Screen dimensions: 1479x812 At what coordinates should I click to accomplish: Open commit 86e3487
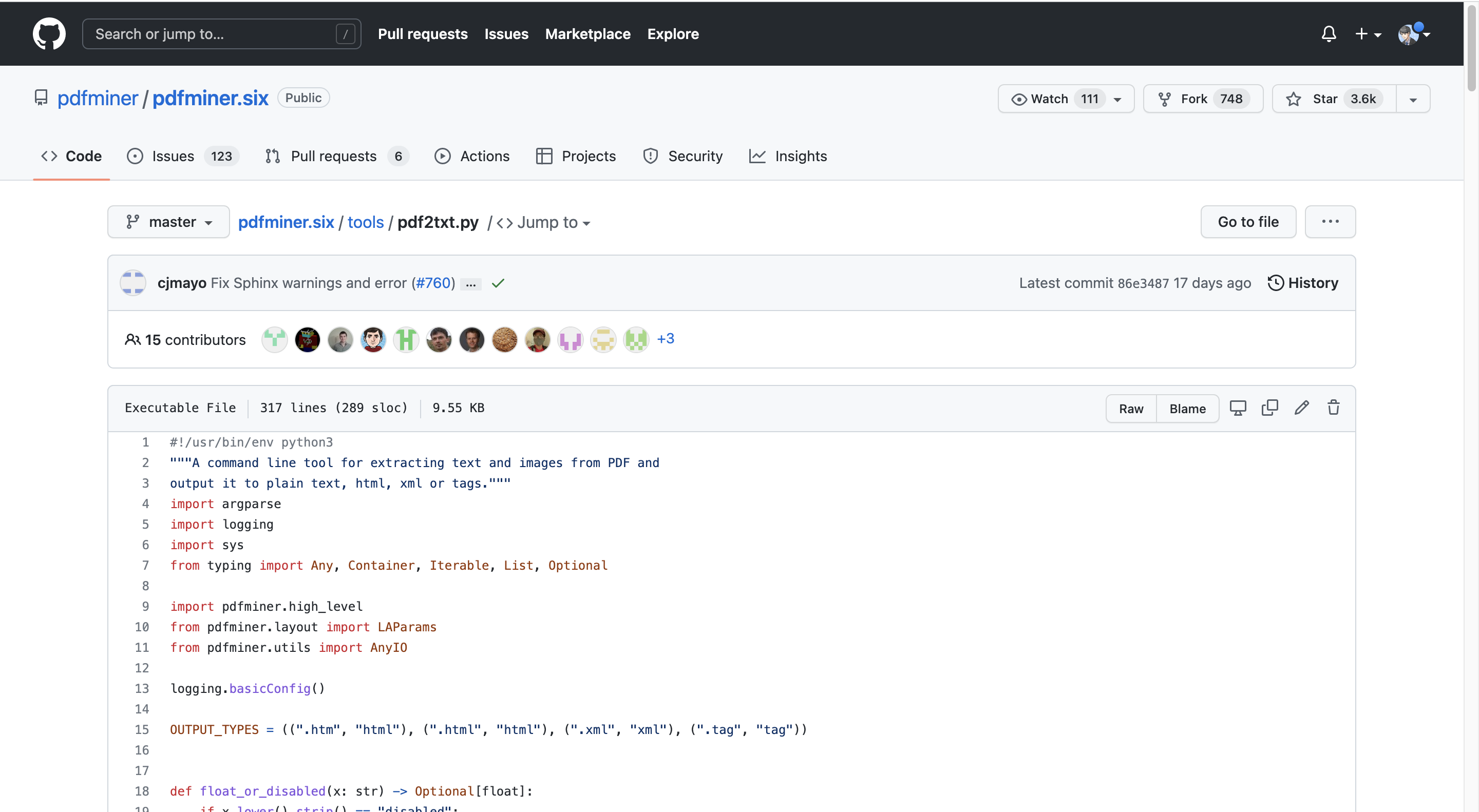coord(1143,283)
